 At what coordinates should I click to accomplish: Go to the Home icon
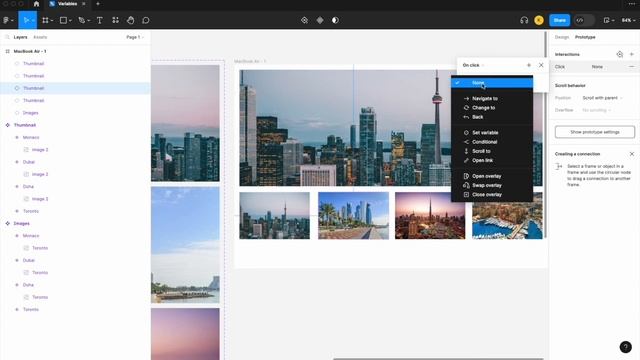[36, 4]
